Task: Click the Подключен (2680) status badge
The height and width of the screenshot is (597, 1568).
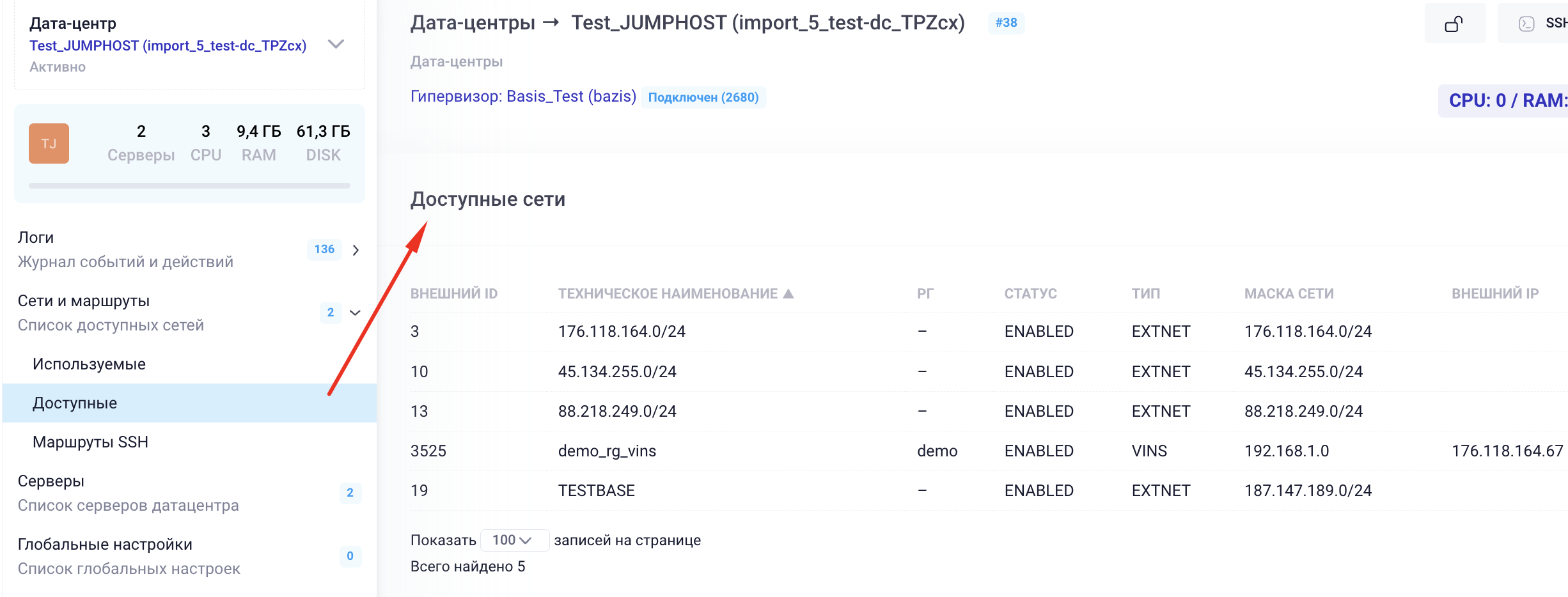Action: [703, 97]
